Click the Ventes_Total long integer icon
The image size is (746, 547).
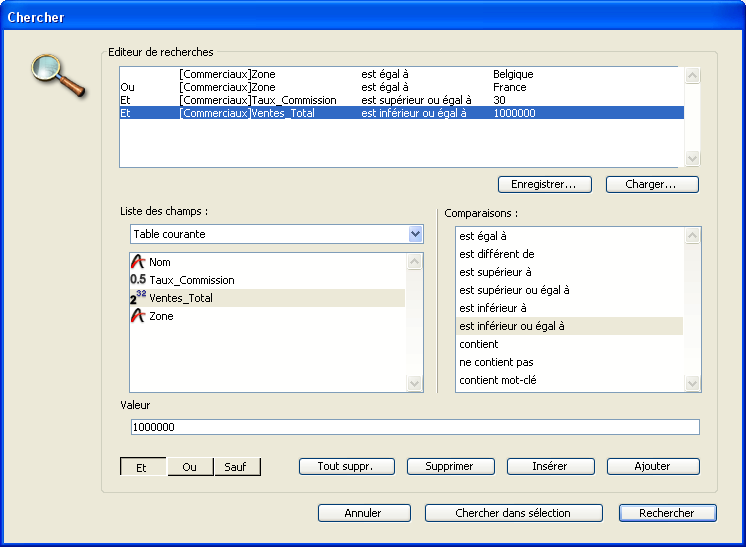tap(138, 298)
